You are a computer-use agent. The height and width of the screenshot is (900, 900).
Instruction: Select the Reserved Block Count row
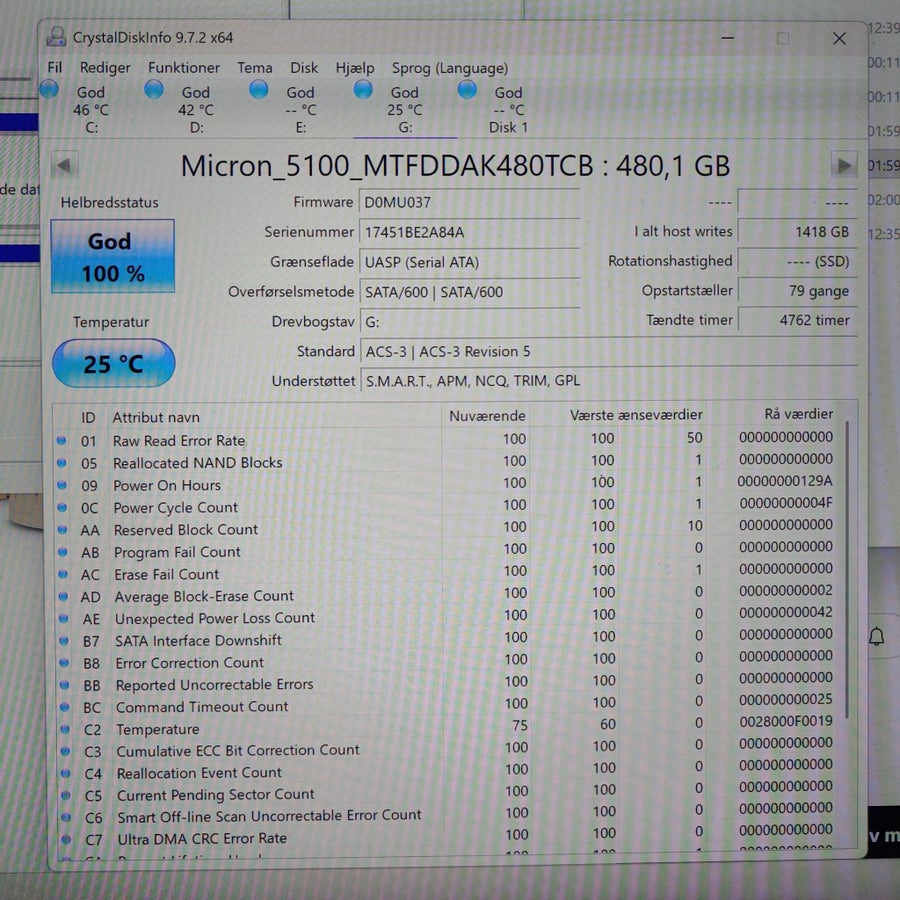(445, 528)
